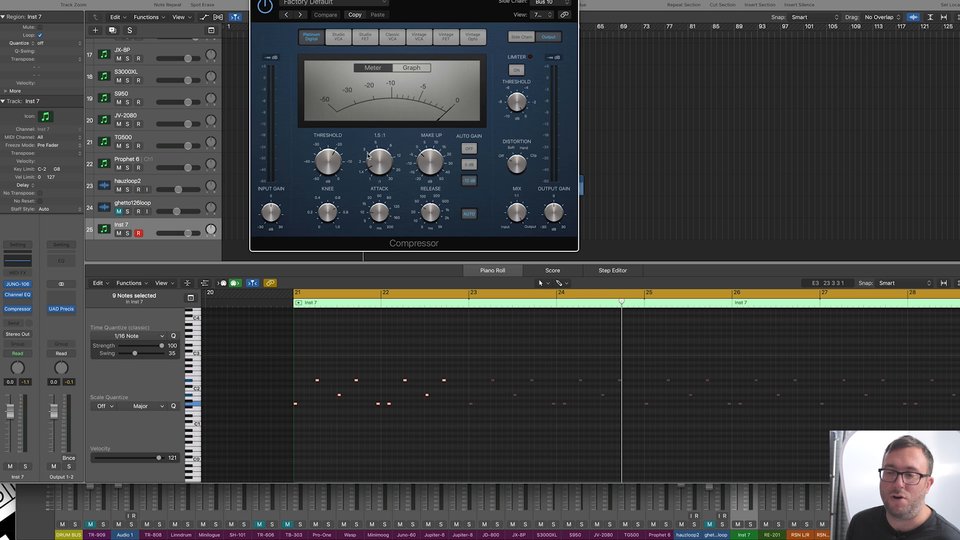Open the piano roll Edit menu
Screen dimensions: 960x540
click(100, 283)
